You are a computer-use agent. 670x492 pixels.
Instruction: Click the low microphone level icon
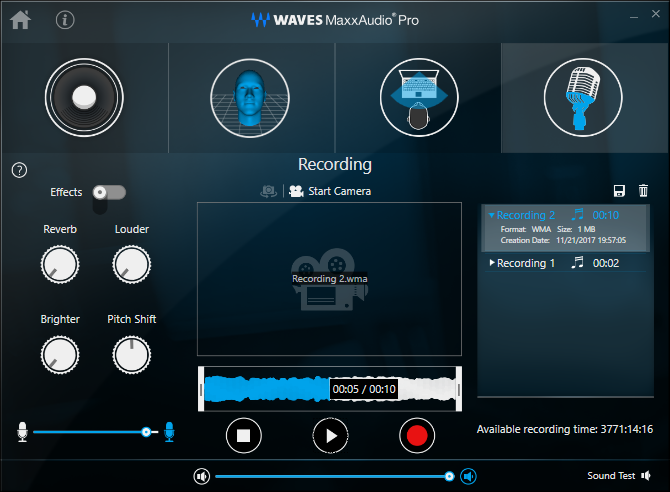22,432
